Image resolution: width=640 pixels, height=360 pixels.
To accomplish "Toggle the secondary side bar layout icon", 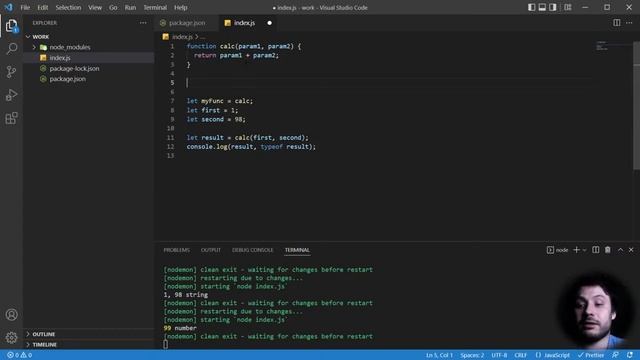I will (x=553, y=7).
